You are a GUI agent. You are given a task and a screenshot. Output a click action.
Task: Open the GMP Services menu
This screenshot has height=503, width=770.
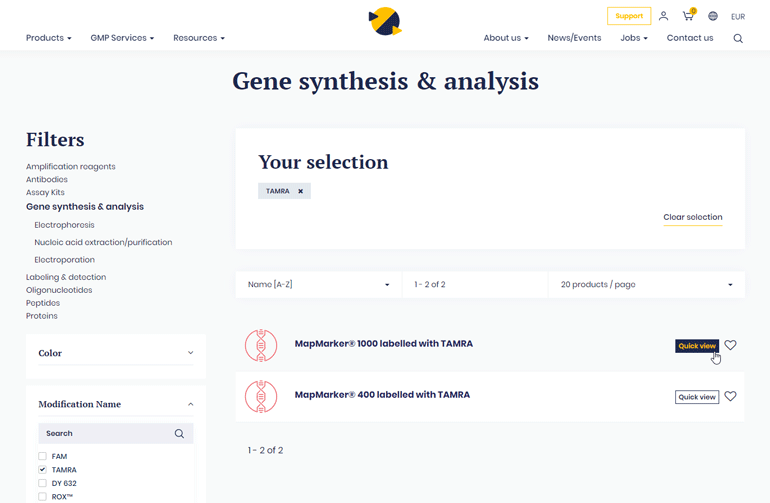tap(122, 38)
